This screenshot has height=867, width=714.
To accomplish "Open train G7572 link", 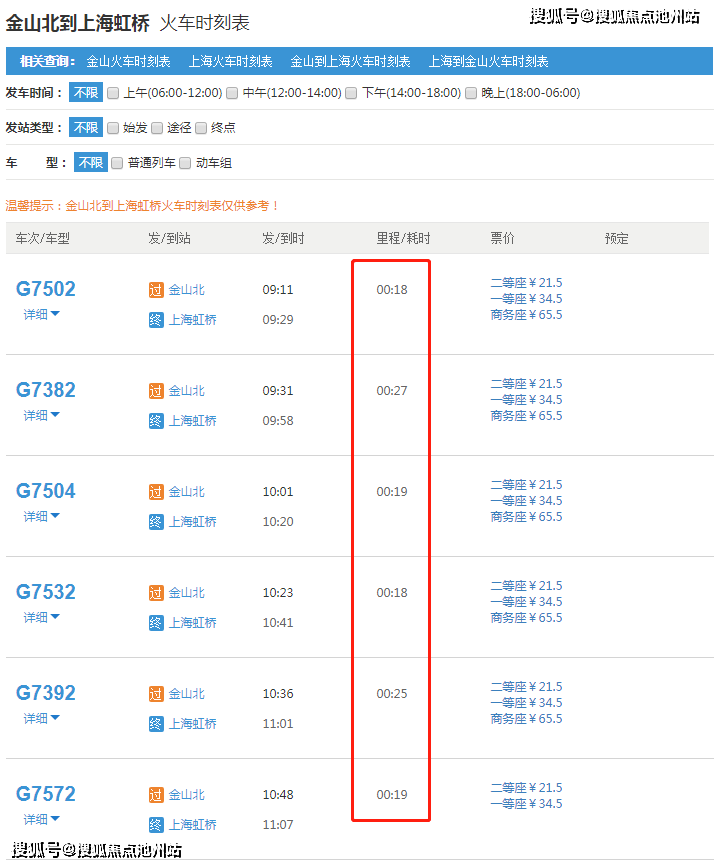I will pyautogui.click(x=45, y=794).
